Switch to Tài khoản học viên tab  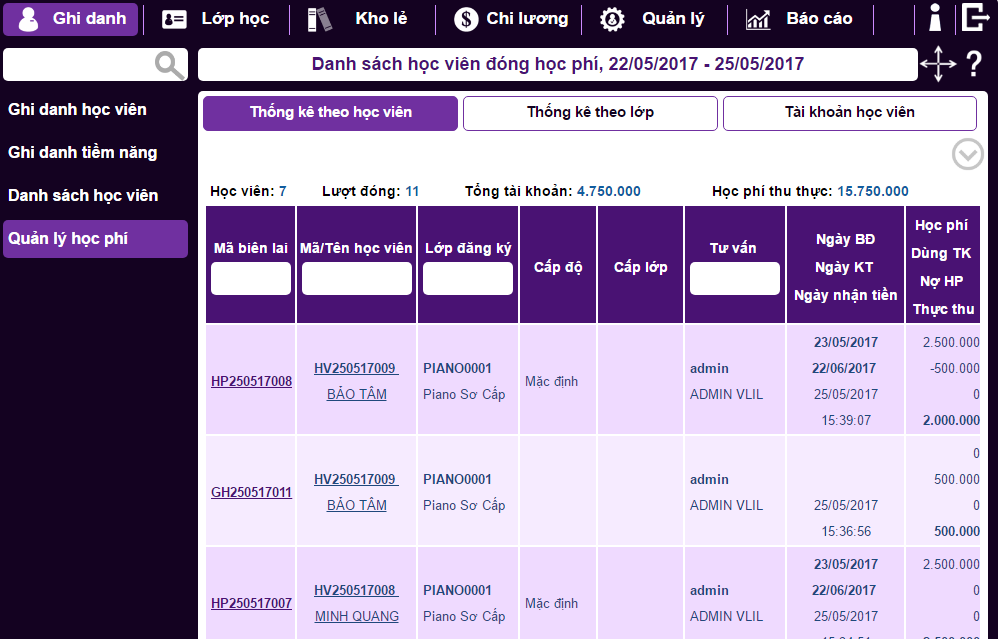click(849, 113)
